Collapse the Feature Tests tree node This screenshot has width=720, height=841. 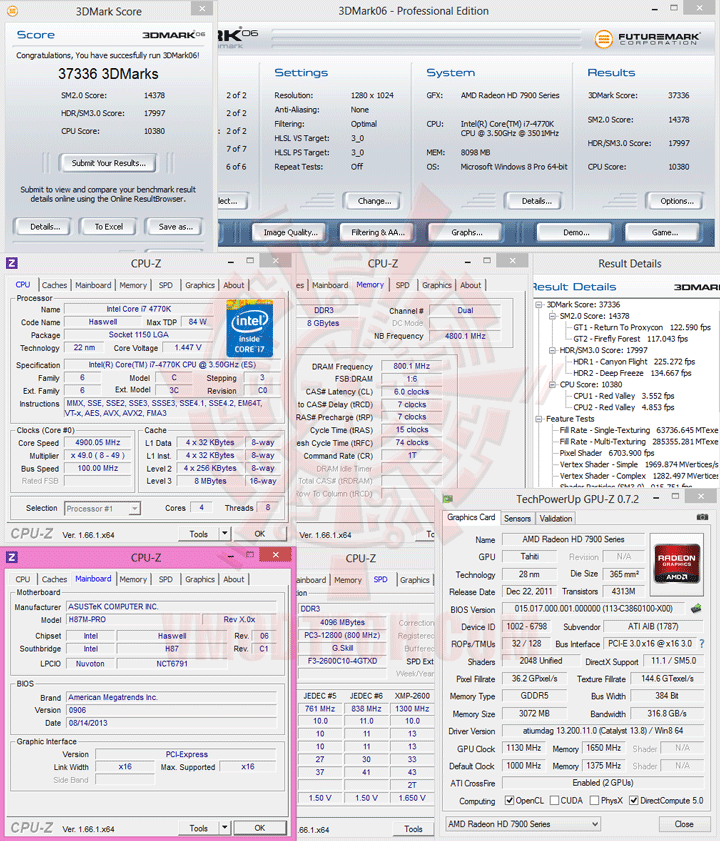539,419
